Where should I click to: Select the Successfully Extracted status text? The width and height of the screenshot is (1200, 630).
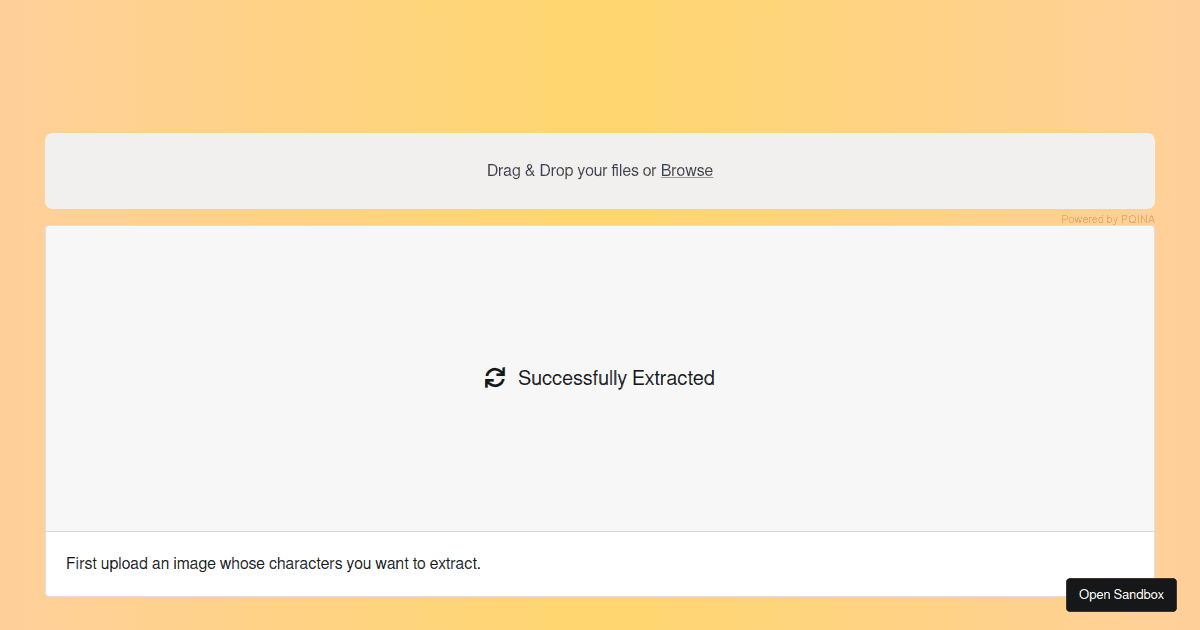[x=616, y=378]
